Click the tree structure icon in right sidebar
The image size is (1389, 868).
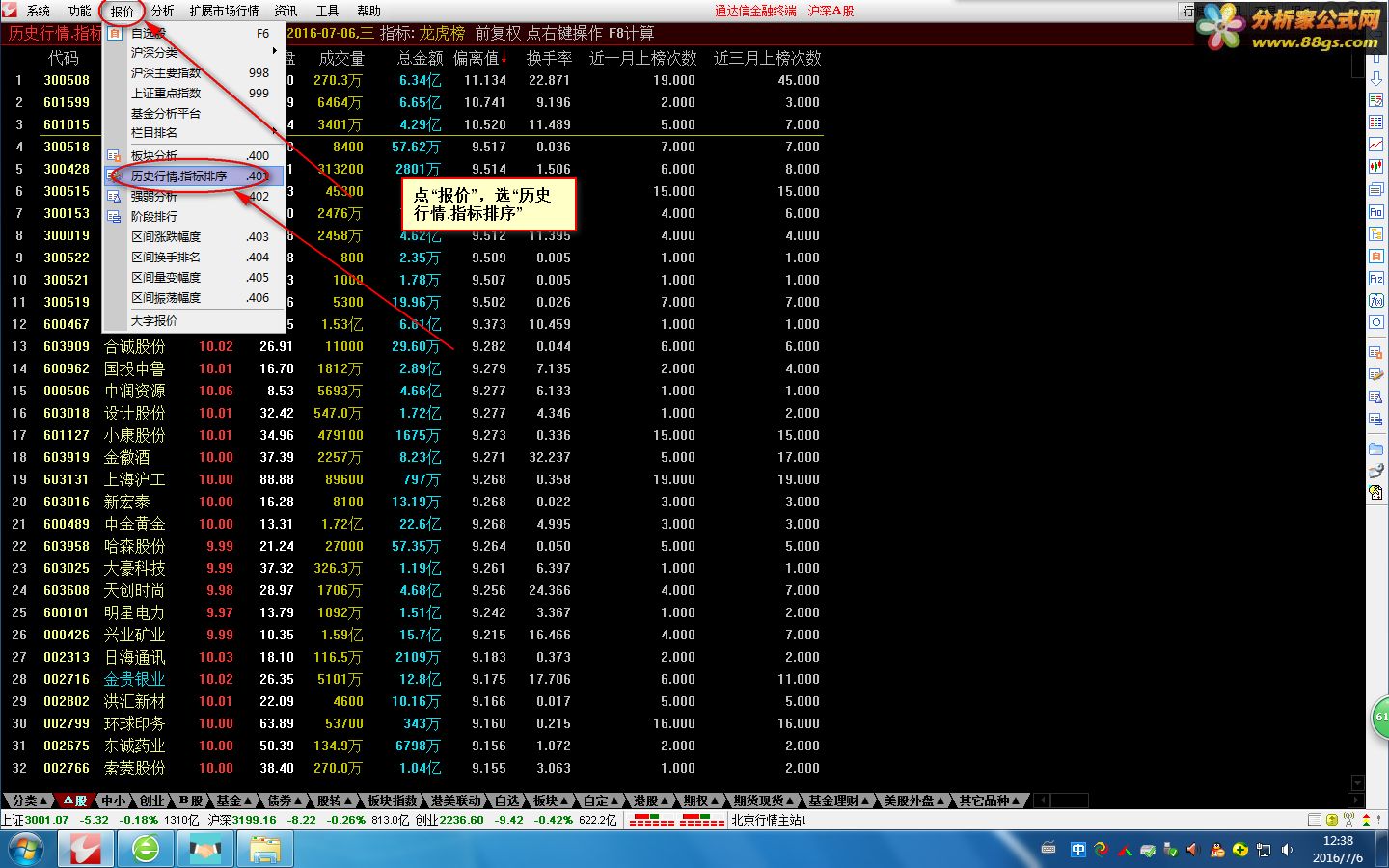point(1376,233)
